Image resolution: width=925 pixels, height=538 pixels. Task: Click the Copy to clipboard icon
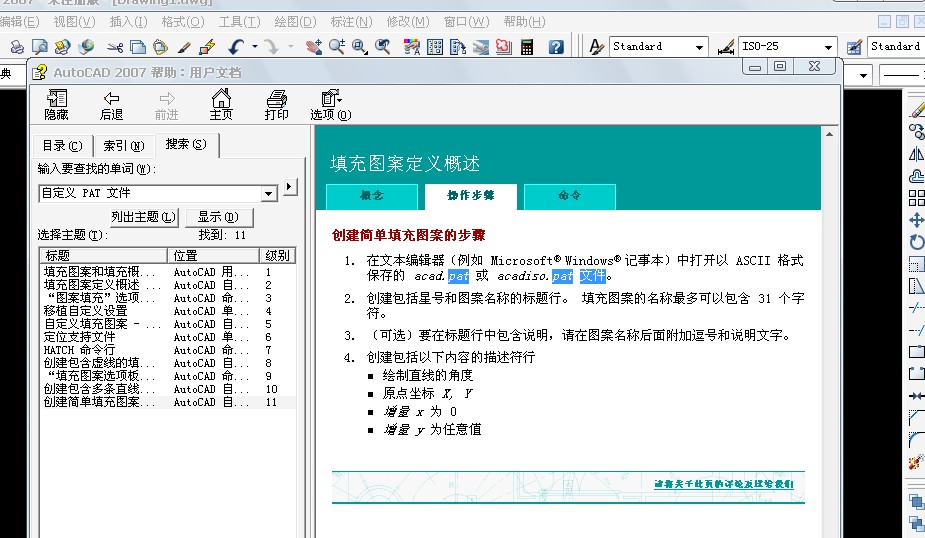click(138, 47)
